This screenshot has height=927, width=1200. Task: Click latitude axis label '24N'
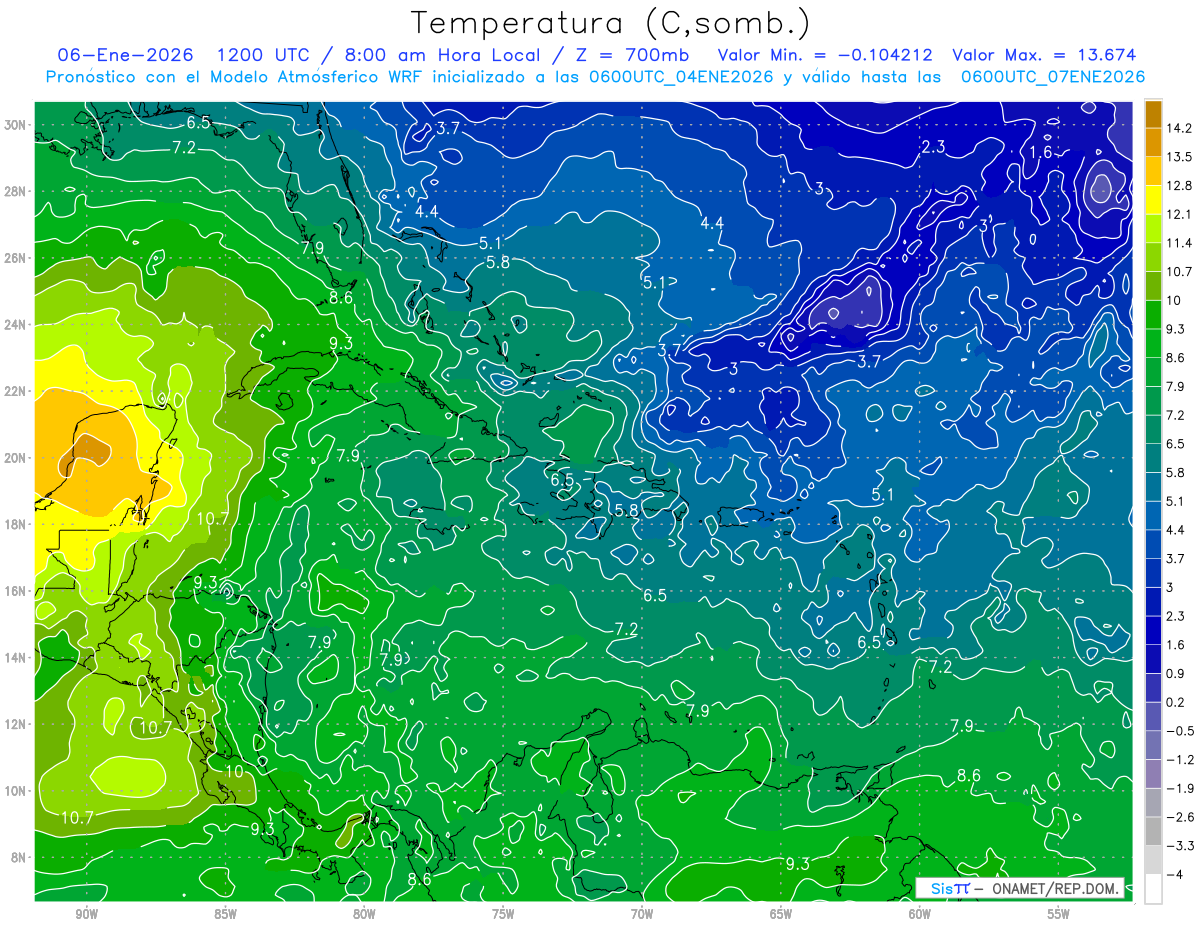click(15, 325)
